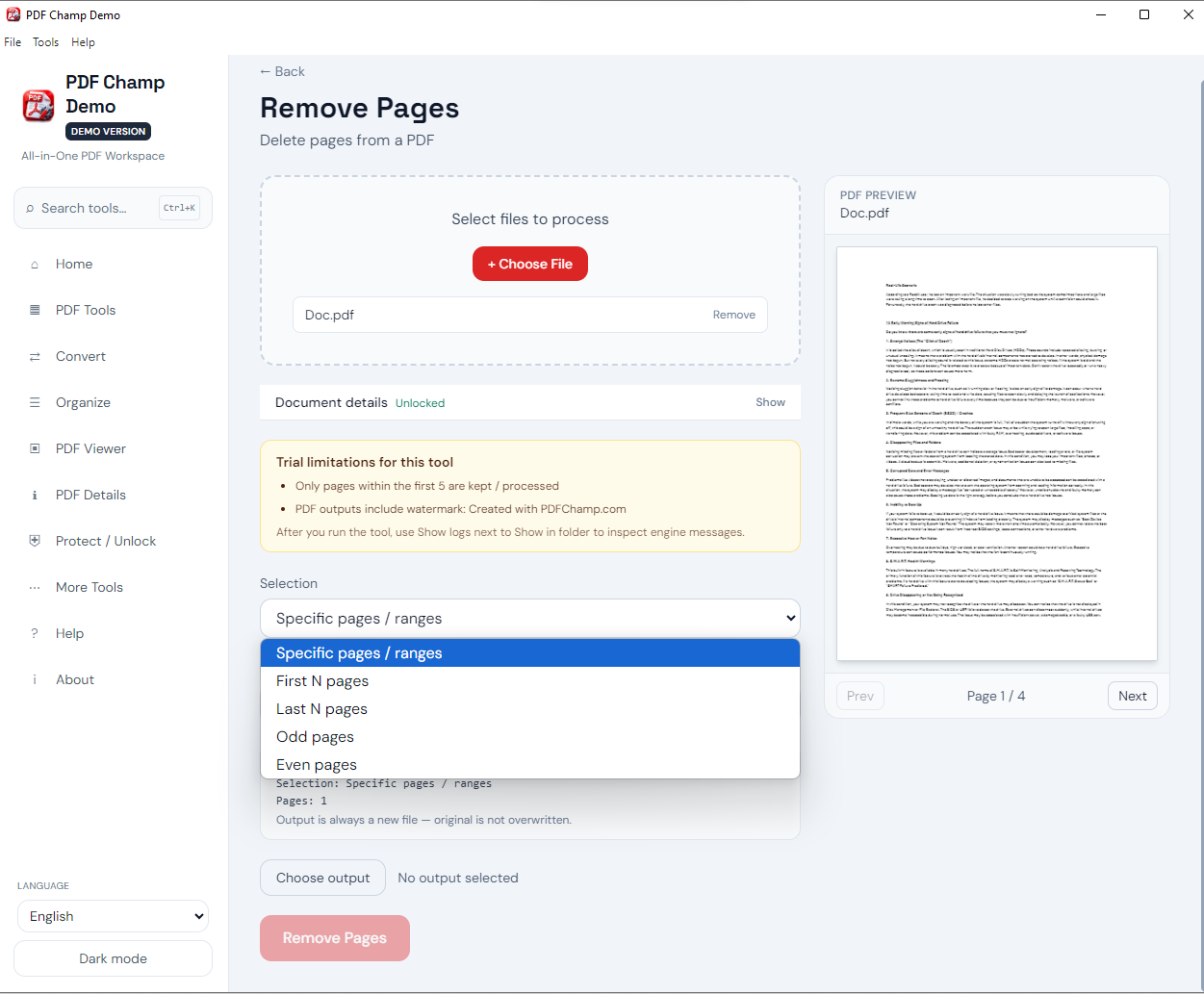Click the Convert arrows icon

[x=35, y=357]
